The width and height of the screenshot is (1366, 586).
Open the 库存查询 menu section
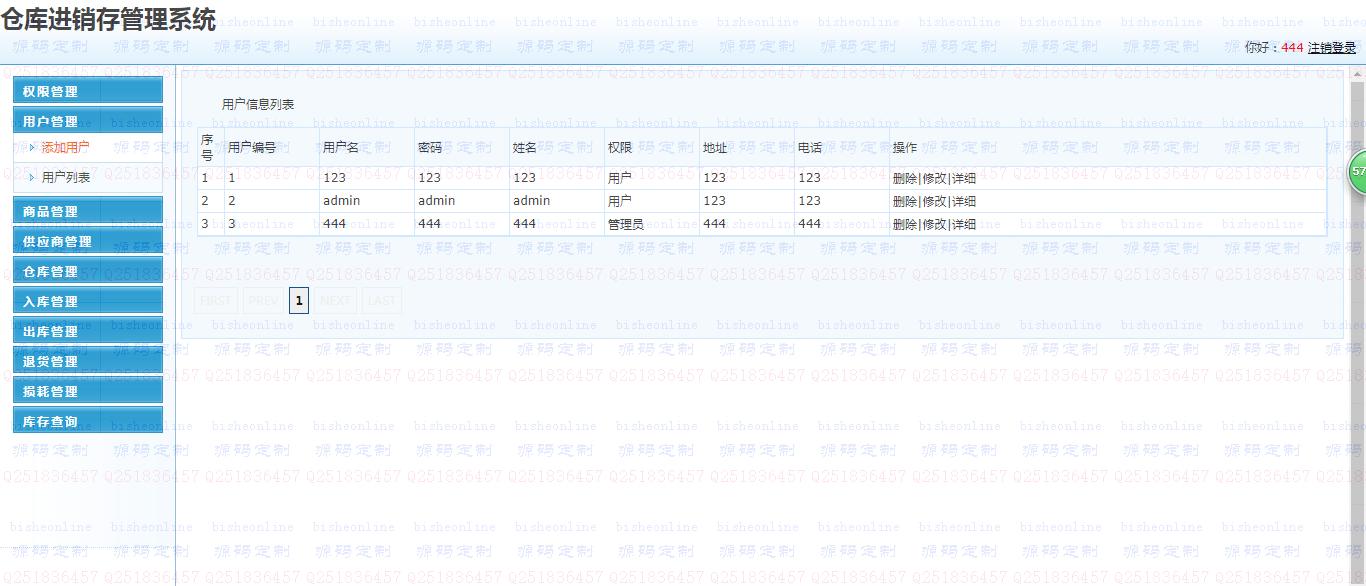[x=87, y=421]
